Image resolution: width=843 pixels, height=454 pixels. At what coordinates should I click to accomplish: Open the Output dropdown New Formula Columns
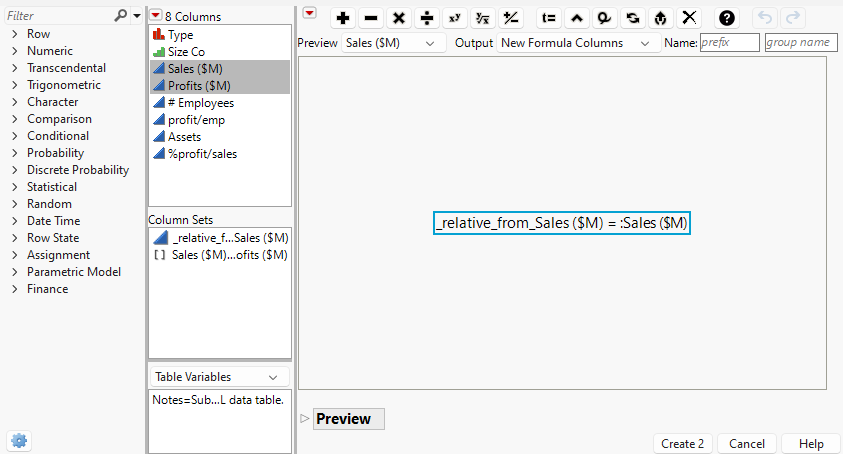tap(578, 43)
